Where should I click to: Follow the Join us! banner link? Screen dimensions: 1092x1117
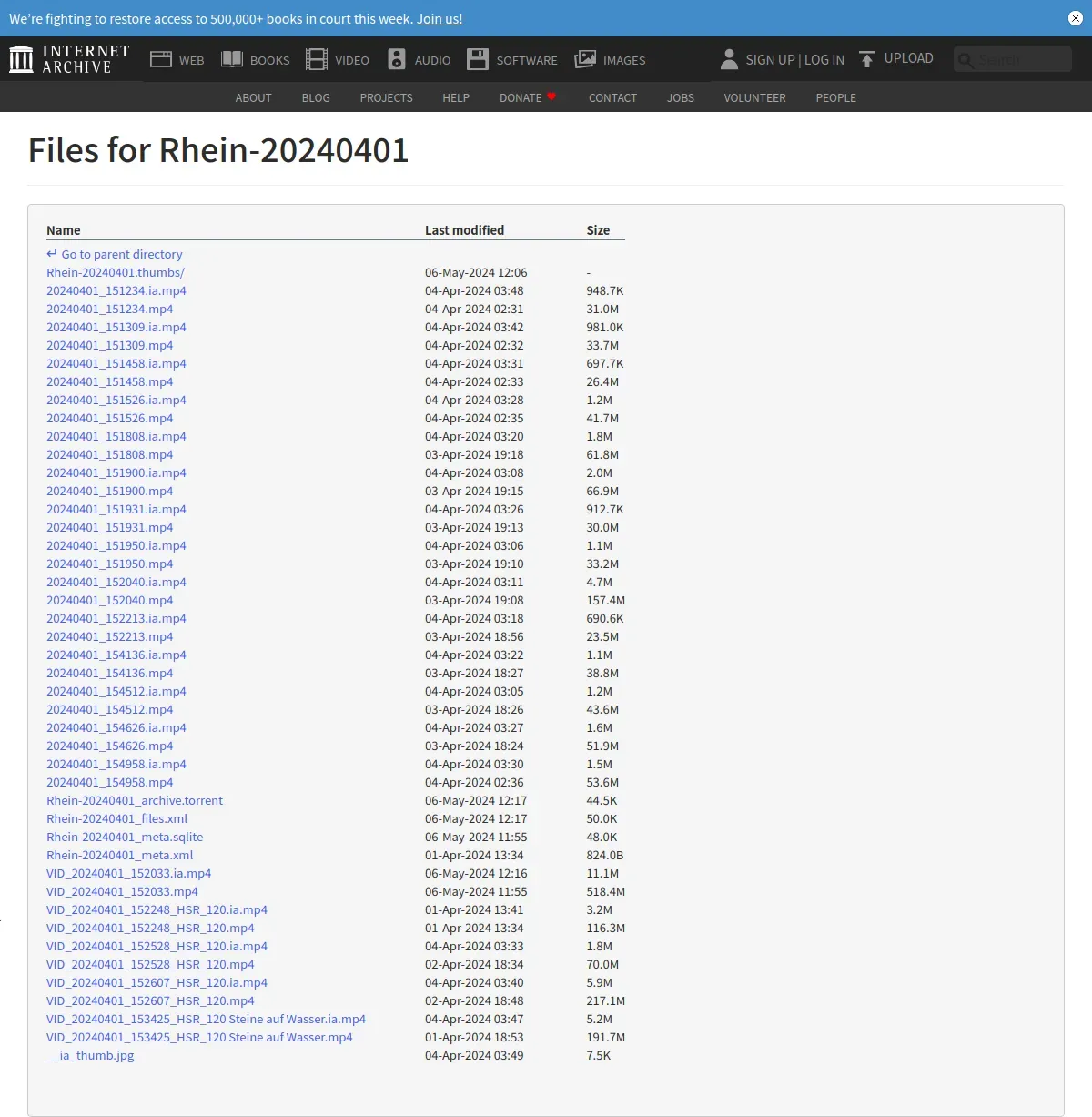coord(440,18)
